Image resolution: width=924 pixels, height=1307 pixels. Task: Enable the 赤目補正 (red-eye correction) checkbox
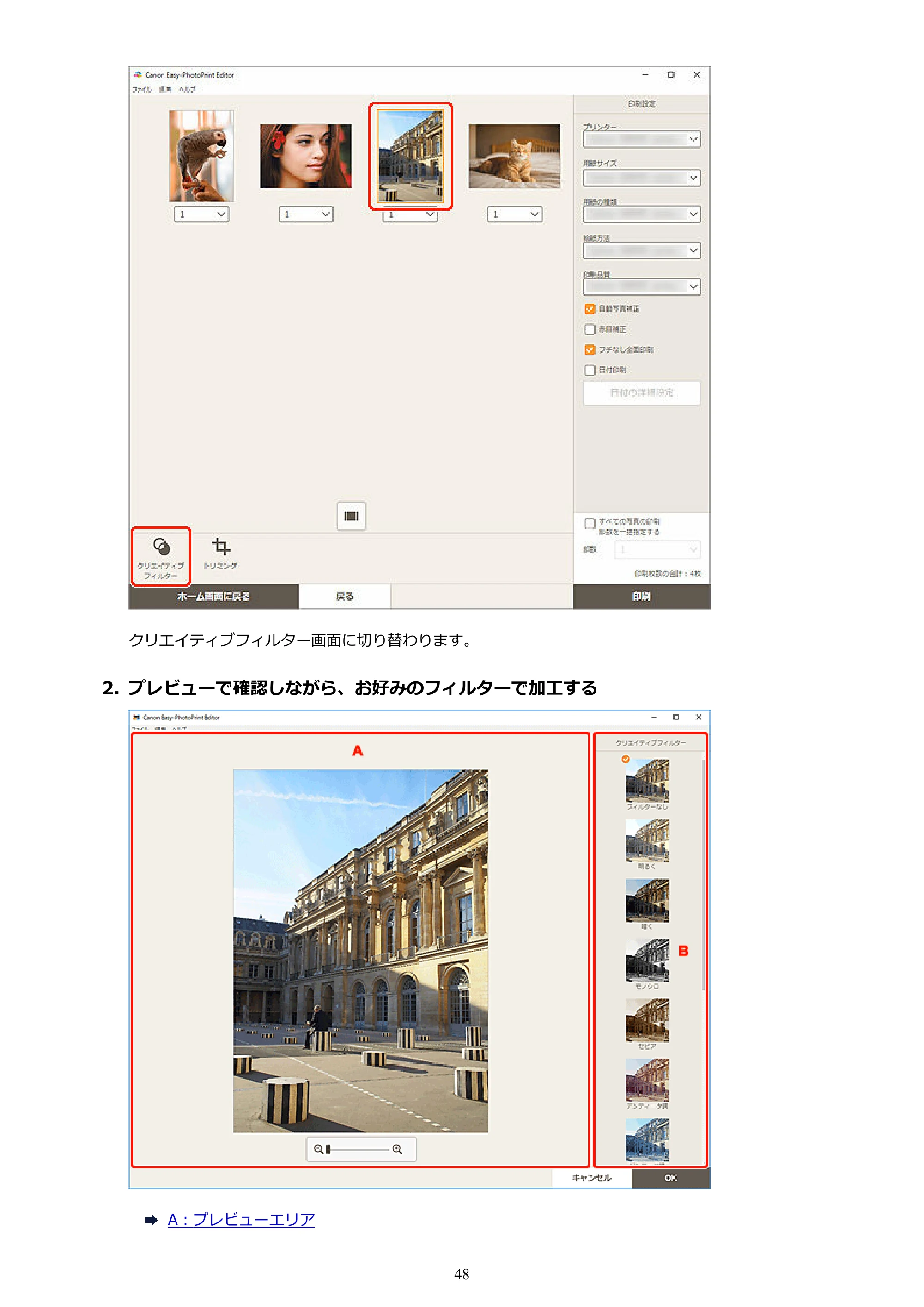tap(590, 329)
